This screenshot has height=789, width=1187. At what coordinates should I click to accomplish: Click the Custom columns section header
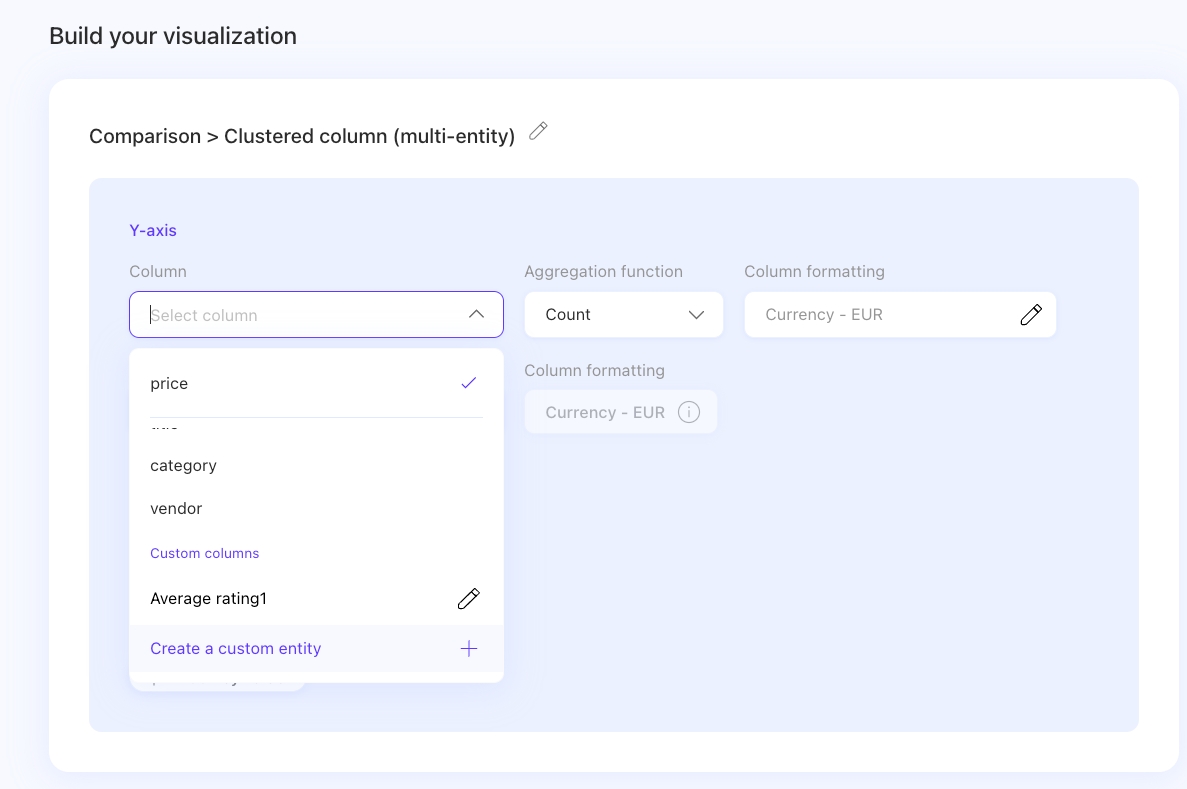tap(205, 554)
